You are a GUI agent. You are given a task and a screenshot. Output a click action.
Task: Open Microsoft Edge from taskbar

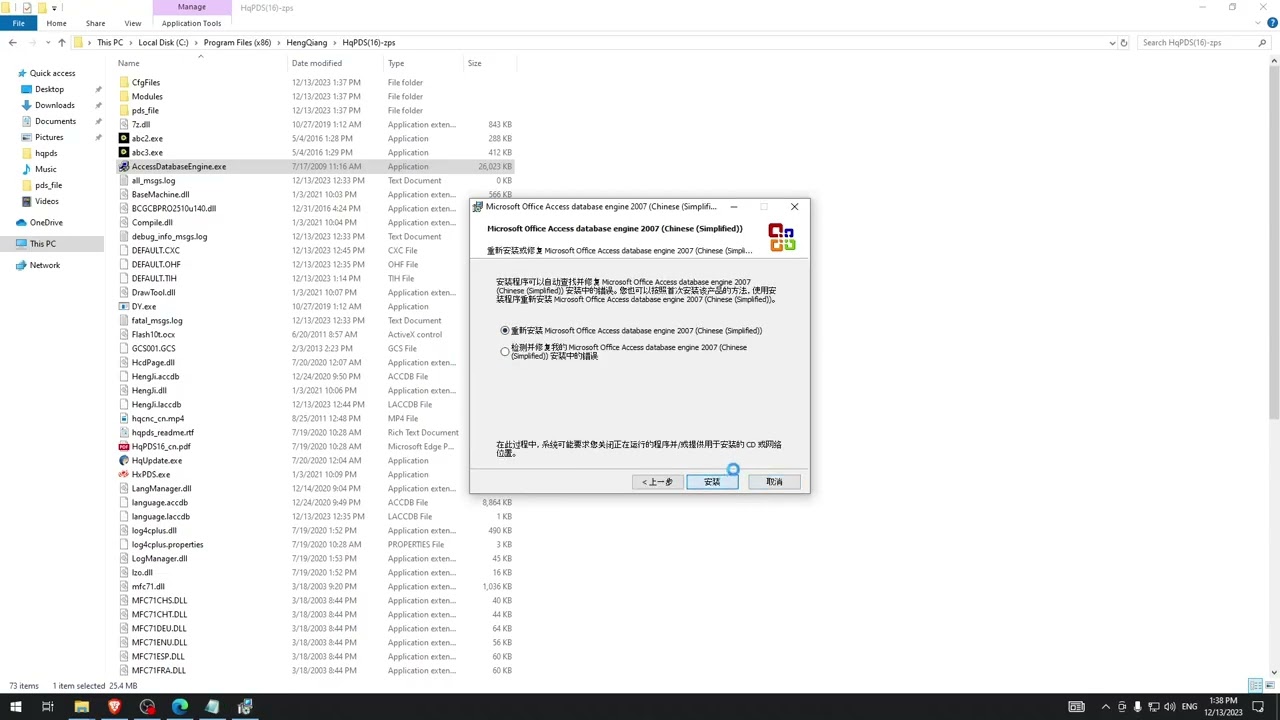[180, 707]
